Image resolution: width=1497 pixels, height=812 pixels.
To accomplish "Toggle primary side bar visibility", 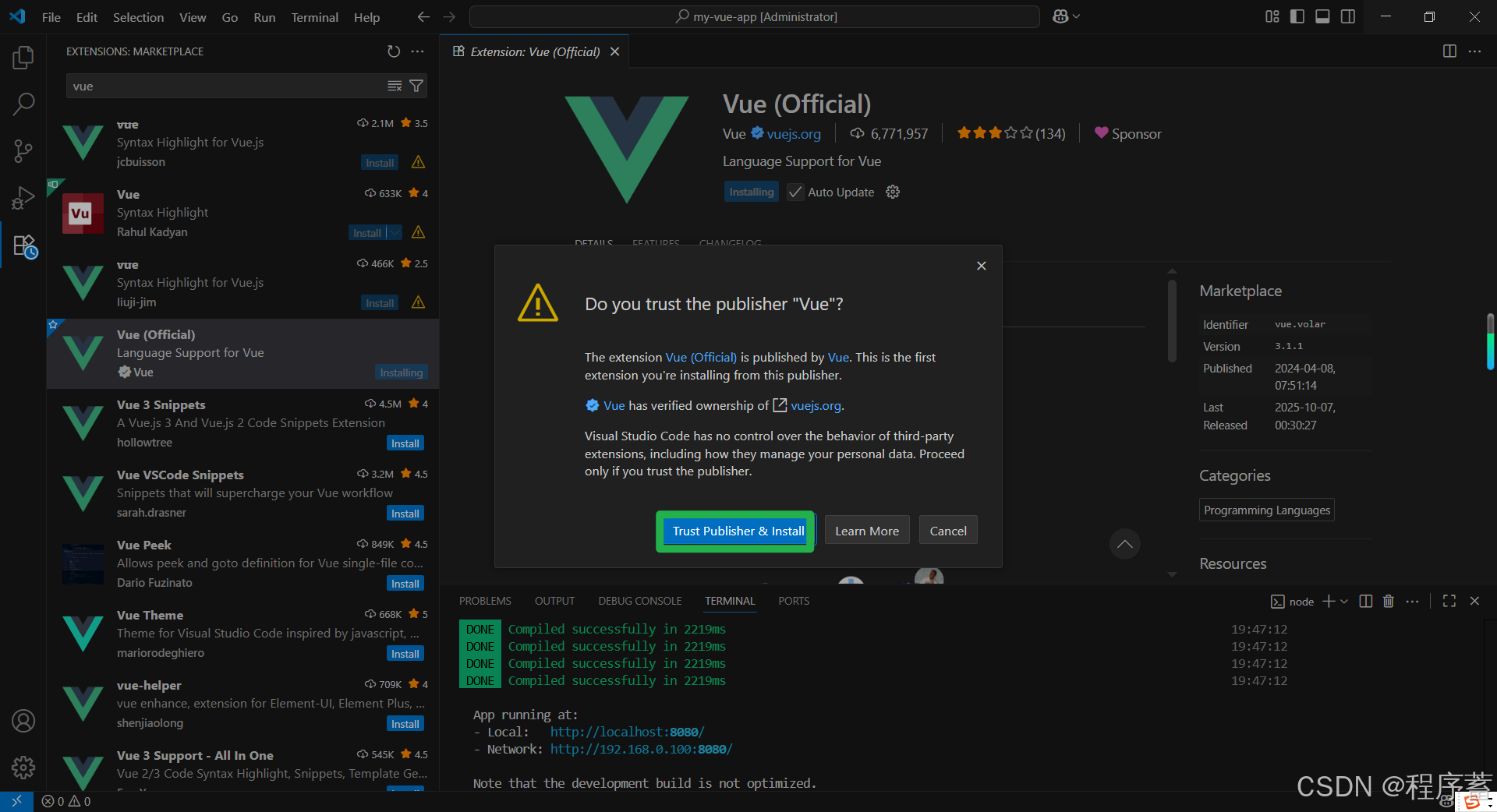I will point(1297,16).
